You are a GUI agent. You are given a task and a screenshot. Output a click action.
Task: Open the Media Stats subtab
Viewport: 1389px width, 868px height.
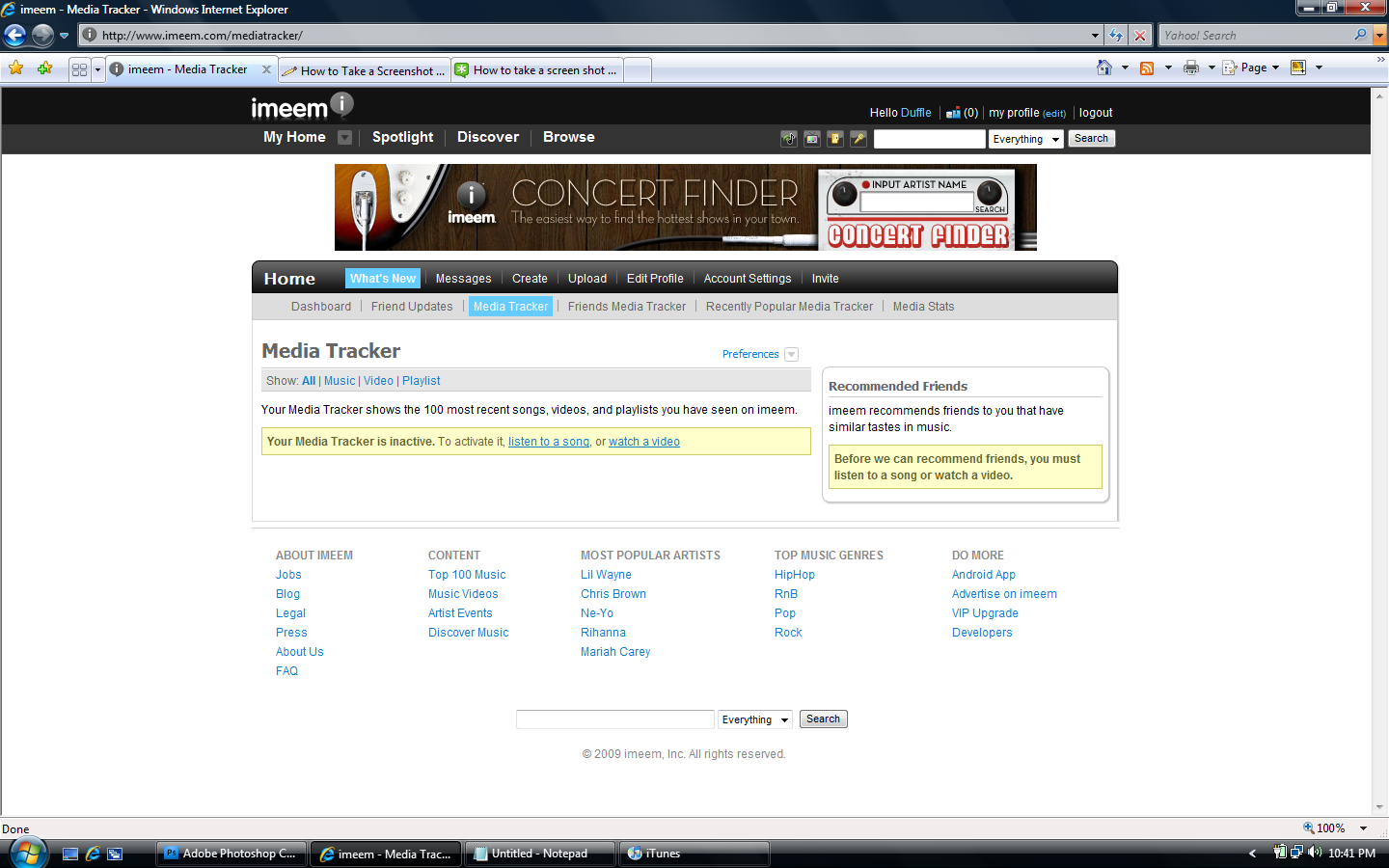[x=923, y=307]
